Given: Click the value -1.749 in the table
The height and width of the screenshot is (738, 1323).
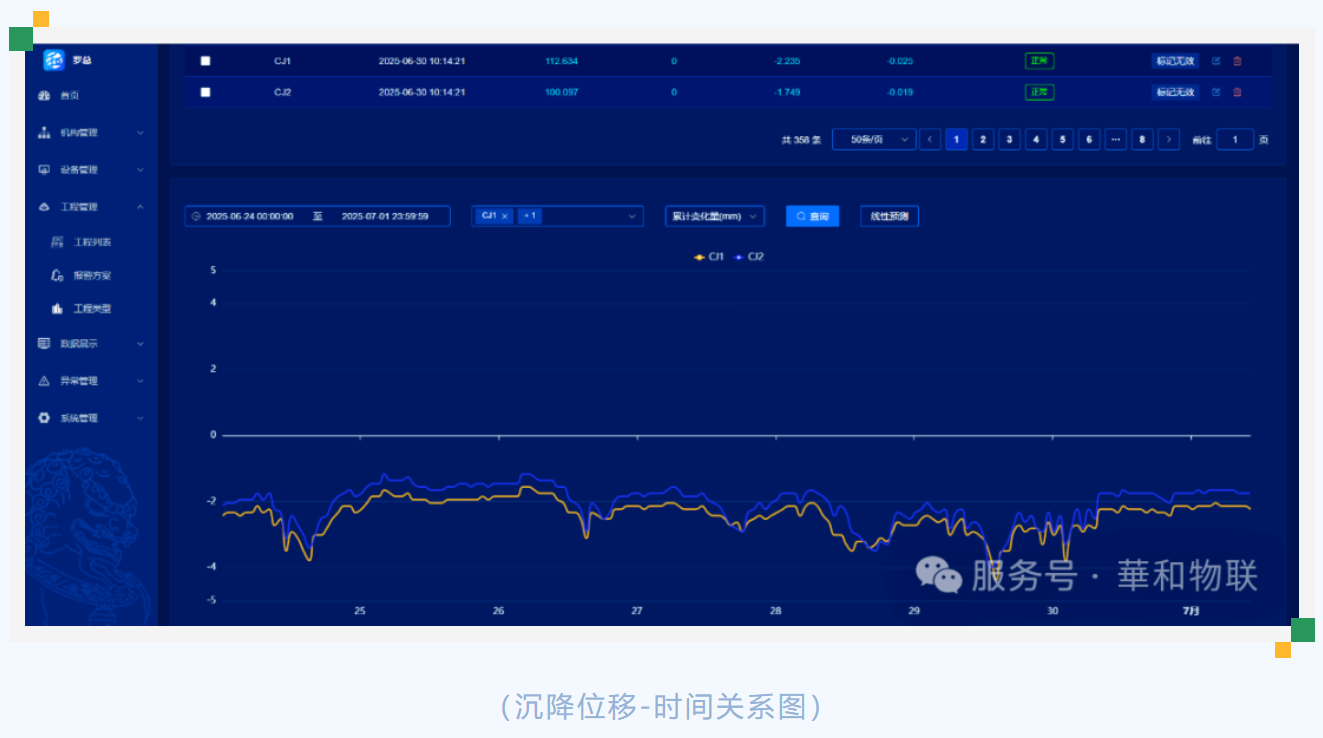Looking at the screenshot, I should 787,92.
